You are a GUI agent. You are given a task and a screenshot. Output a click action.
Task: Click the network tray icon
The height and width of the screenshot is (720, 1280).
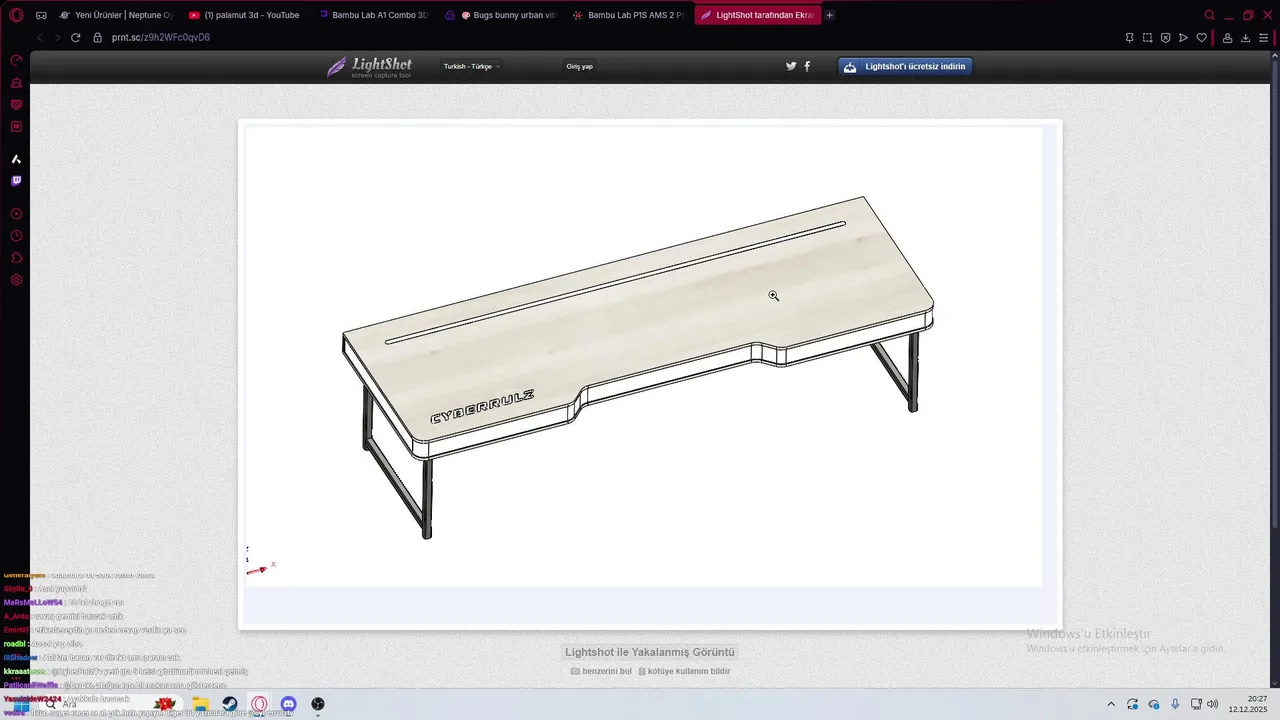[1196, 704]
